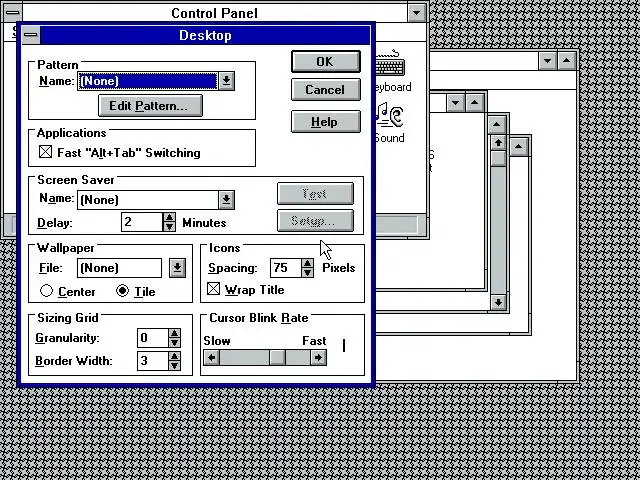The width and height of the screenshot is (640, 480).
Task: Increase Granularity with up arrow
Action: click(175, 333)
